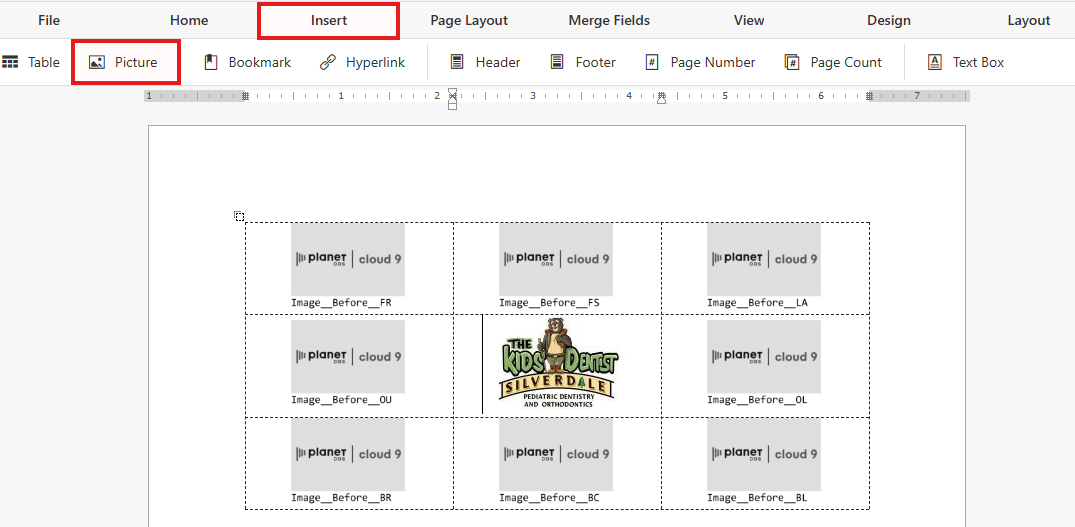
Task: Click the Page Count icon
Action: 792,62
